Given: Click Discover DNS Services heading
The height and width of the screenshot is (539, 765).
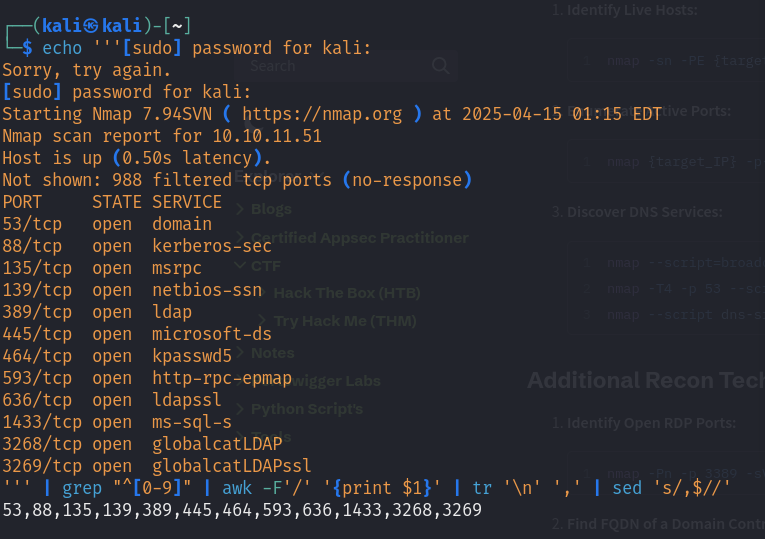Looking at the screenshot, I should (637, 212).
